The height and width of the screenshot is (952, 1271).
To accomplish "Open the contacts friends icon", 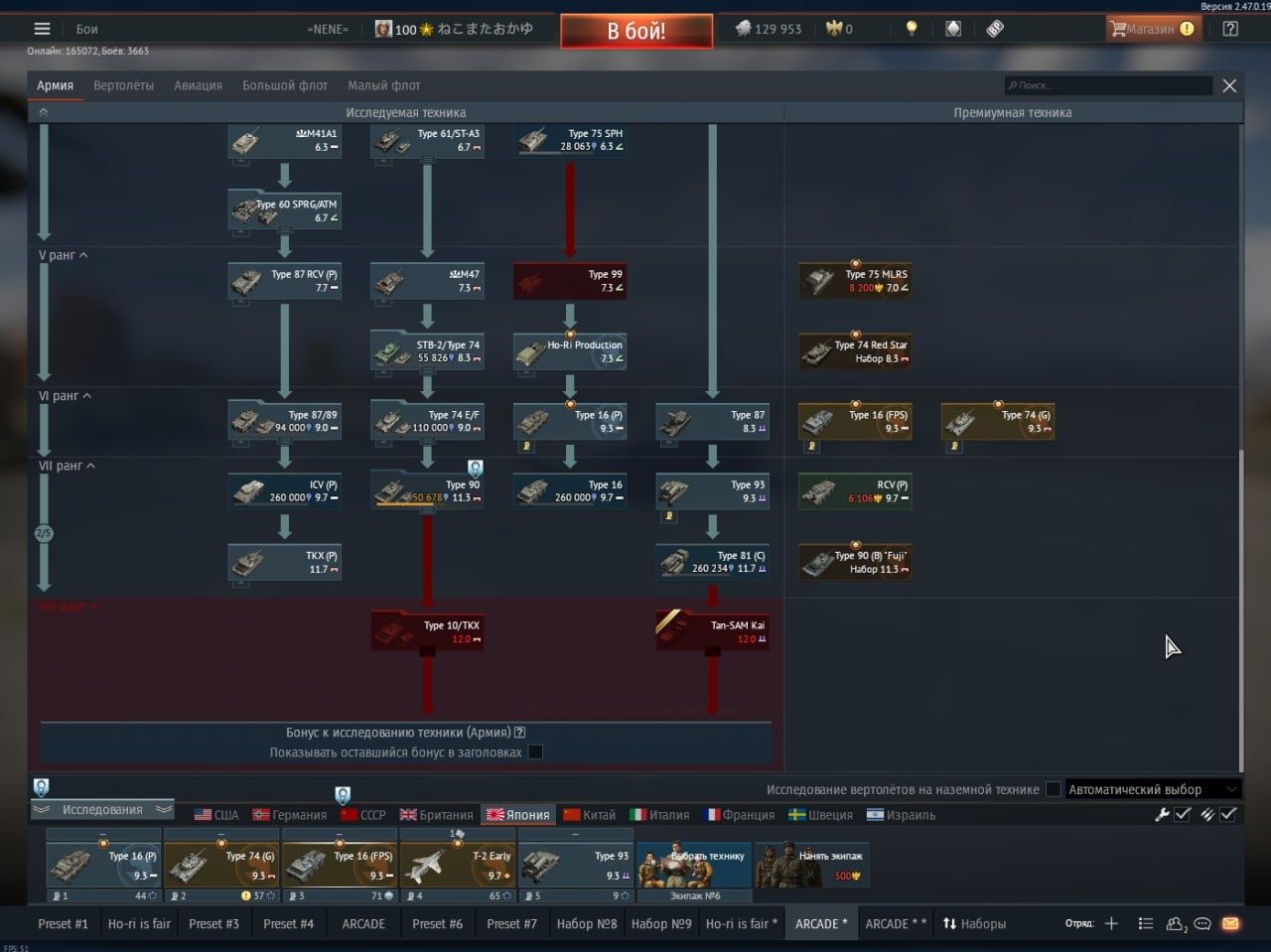I will (1177, 923).
